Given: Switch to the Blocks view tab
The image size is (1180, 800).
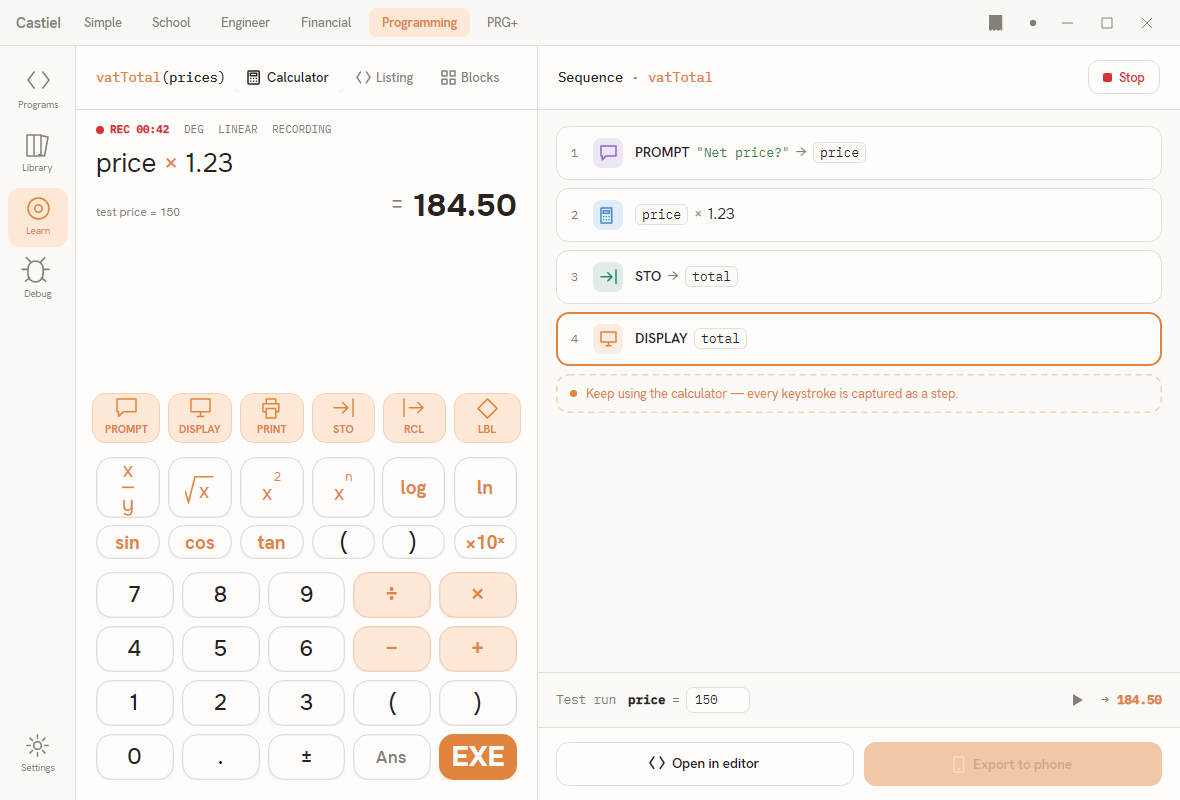Looking at the screenshot, I should (470, 78).
